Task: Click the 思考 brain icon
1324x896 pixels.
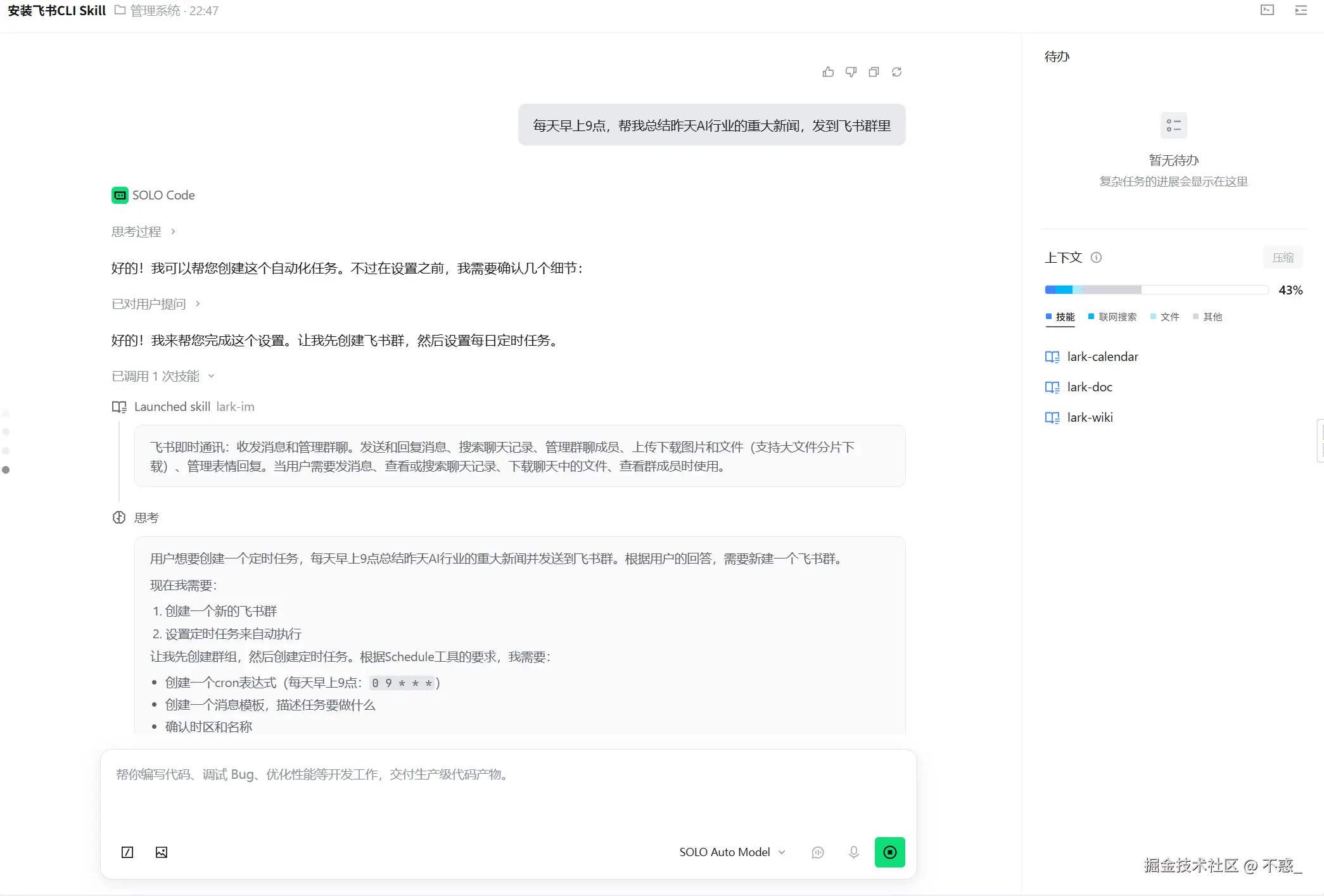Action: click(x=119, y=518)
